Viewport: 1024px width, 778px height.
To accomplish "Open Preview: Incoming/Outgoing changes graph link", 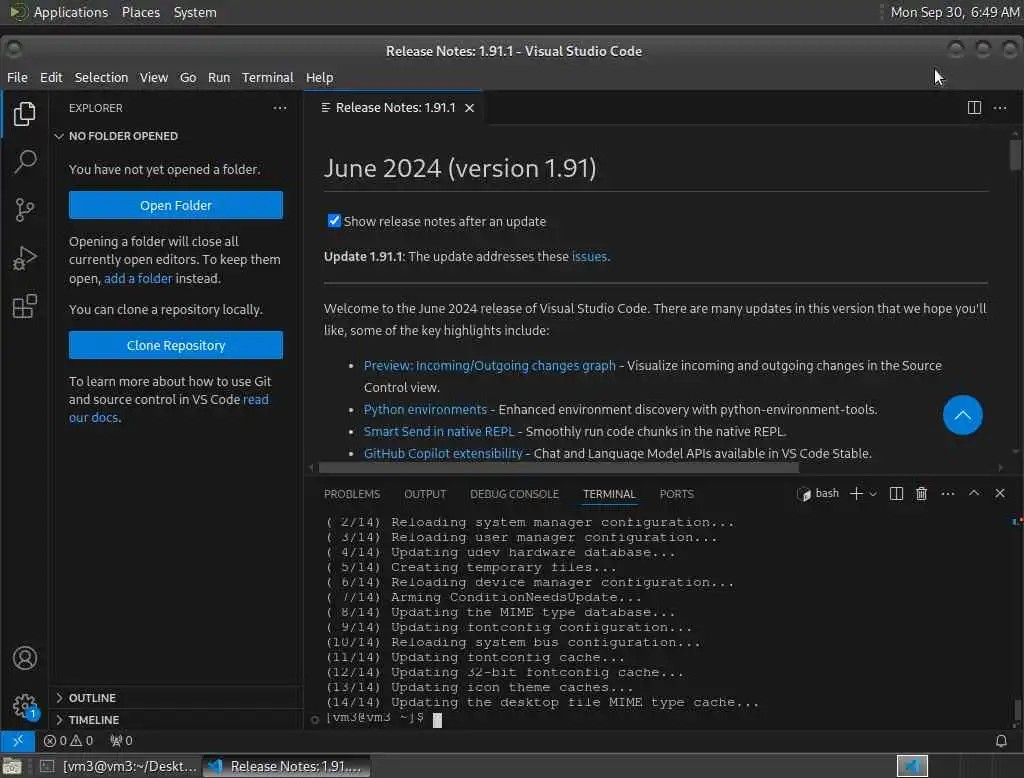I will (489, 365).
